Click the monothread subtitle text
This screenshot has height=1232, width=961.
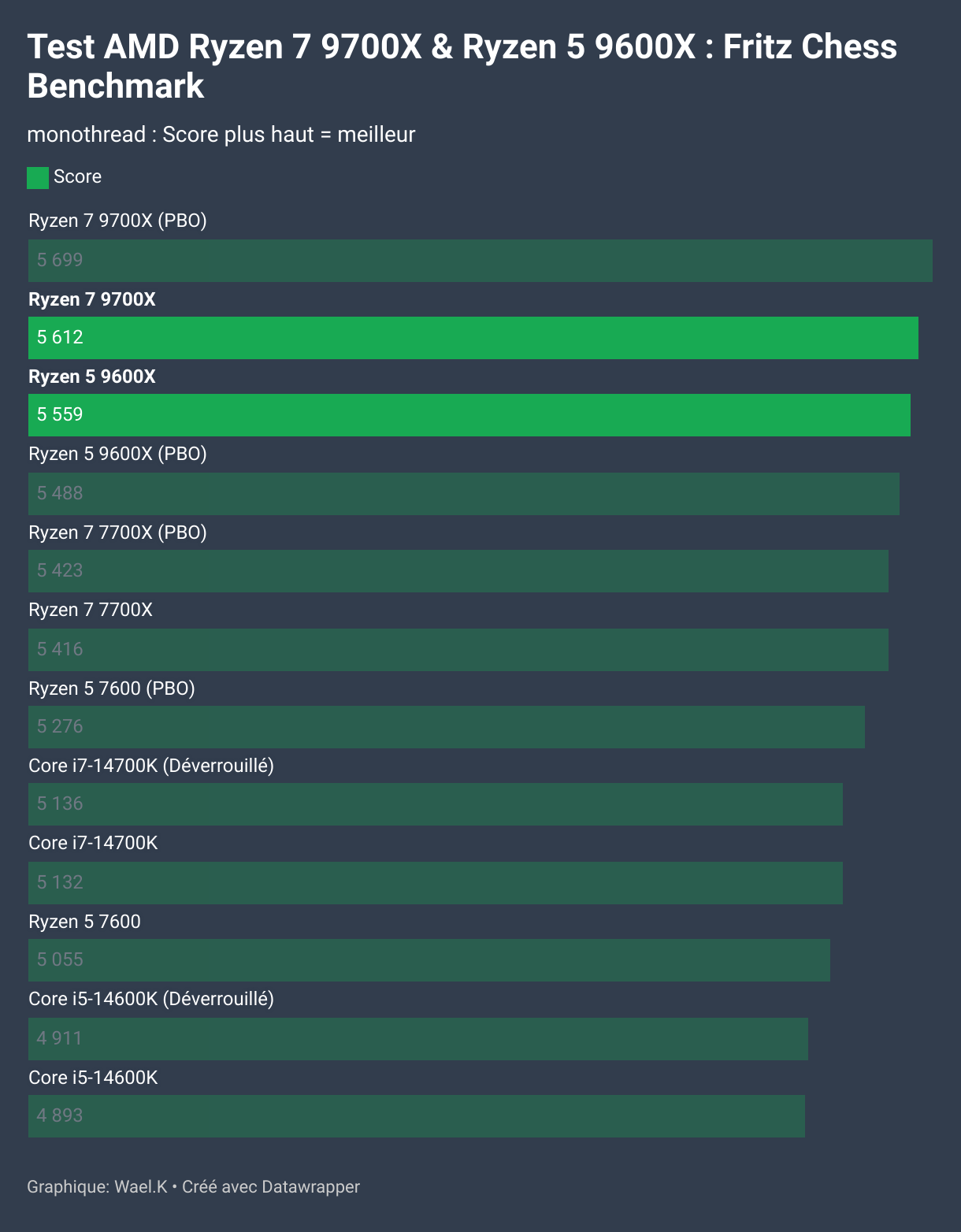tap(221, 135)
